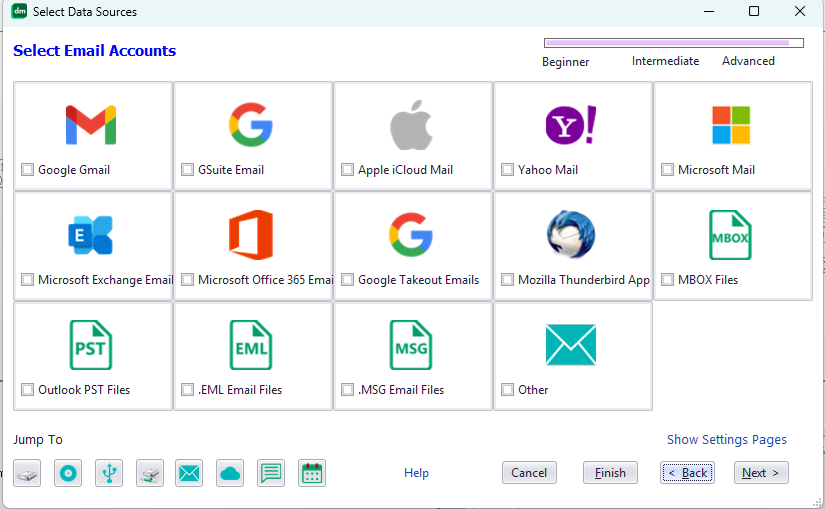
Task: Click Show Settings Pages link
Action: pyautogui.click(x=727, y=440)
